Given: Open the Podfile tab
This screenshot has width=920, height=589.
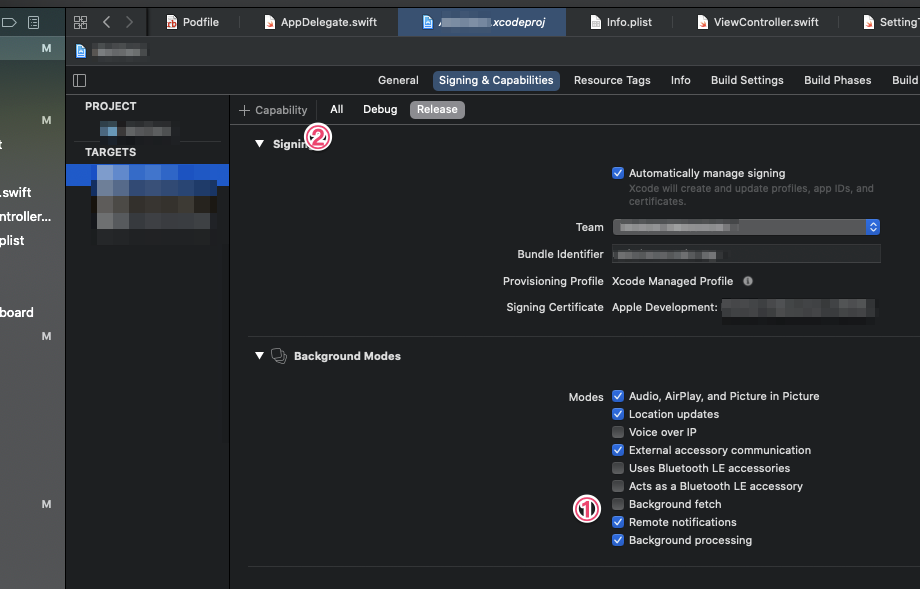Looking at the screenshot, I should pos(193,22).
